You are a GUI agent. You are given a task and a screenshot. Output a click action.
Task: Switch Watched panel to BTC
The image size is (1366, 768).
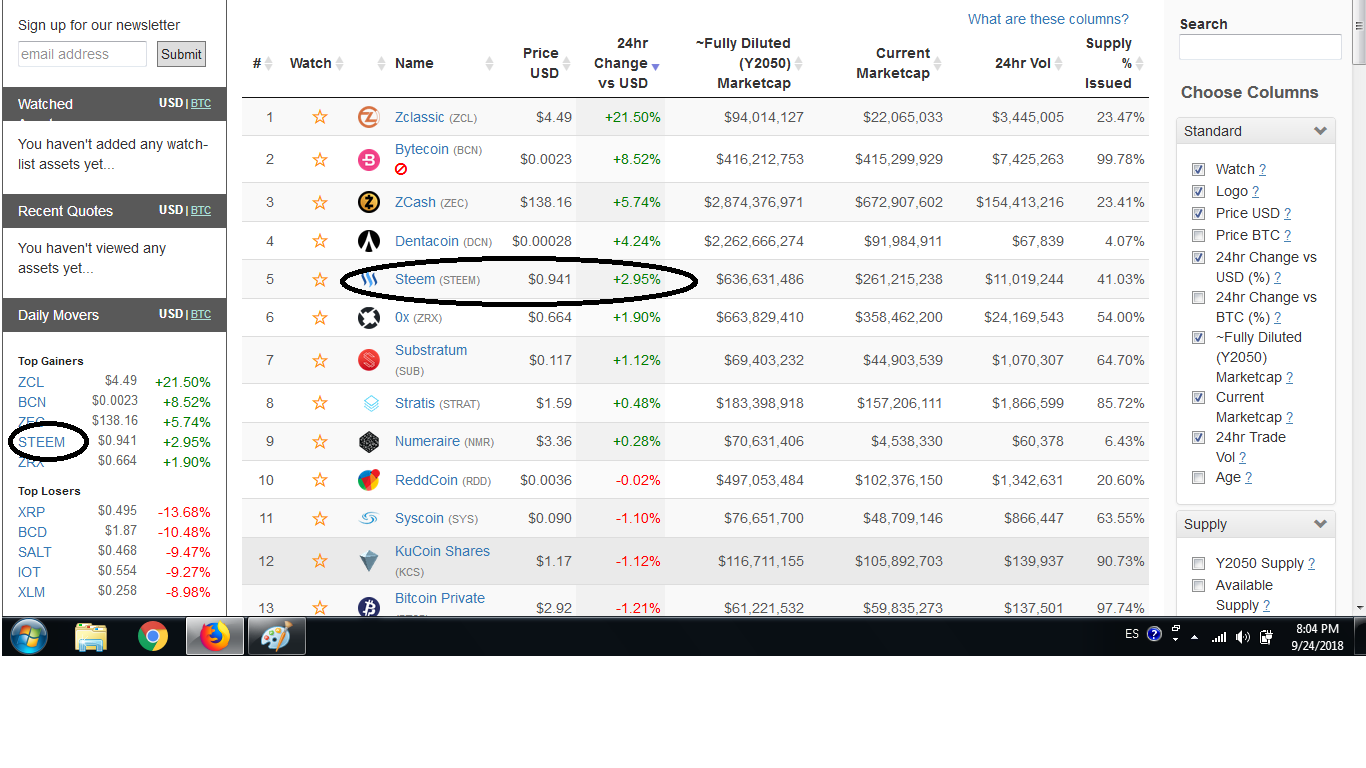201,103
